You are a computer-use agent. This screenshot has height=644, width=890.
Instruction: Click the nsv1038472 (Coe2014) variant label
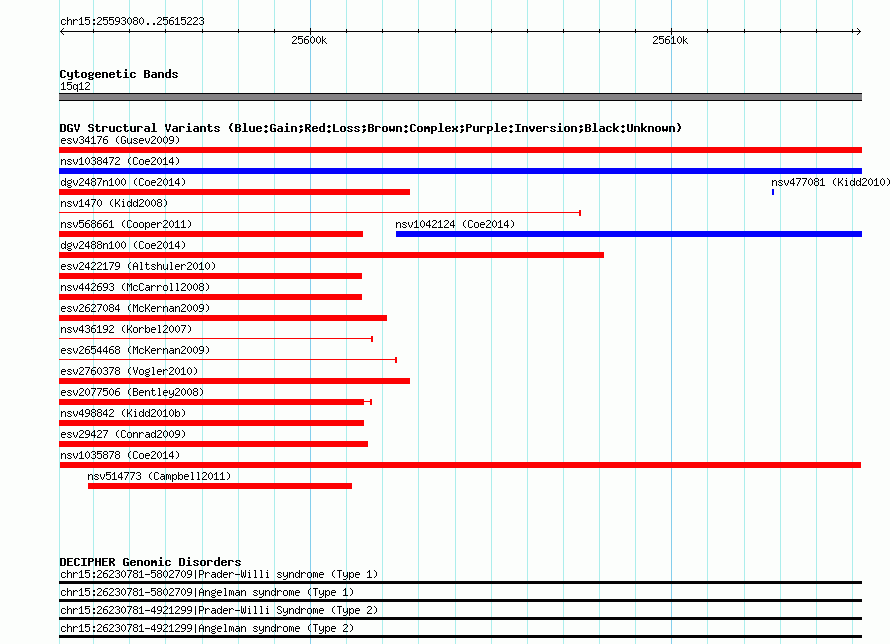[x=120, y=161]
